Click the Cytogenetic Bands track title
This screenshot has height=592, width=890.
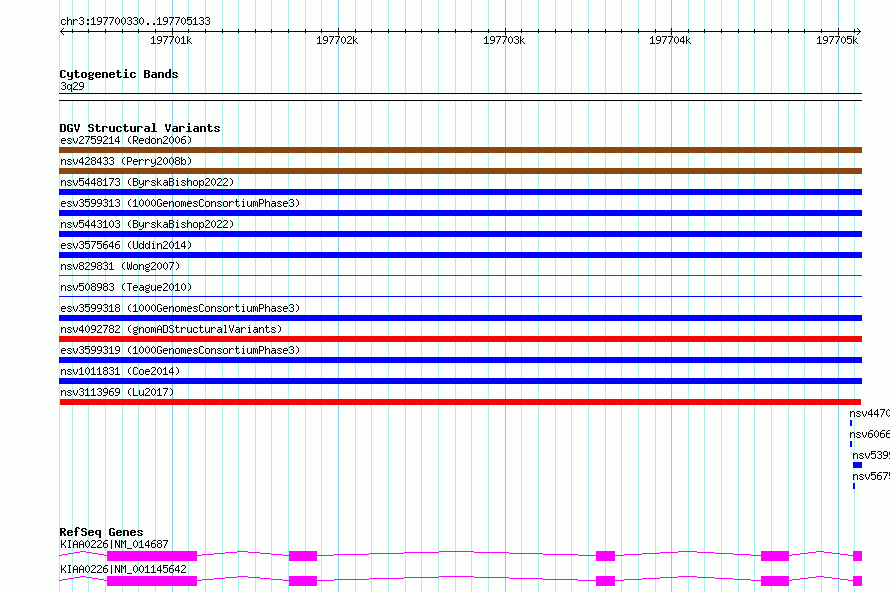click(x=119, y=74)
